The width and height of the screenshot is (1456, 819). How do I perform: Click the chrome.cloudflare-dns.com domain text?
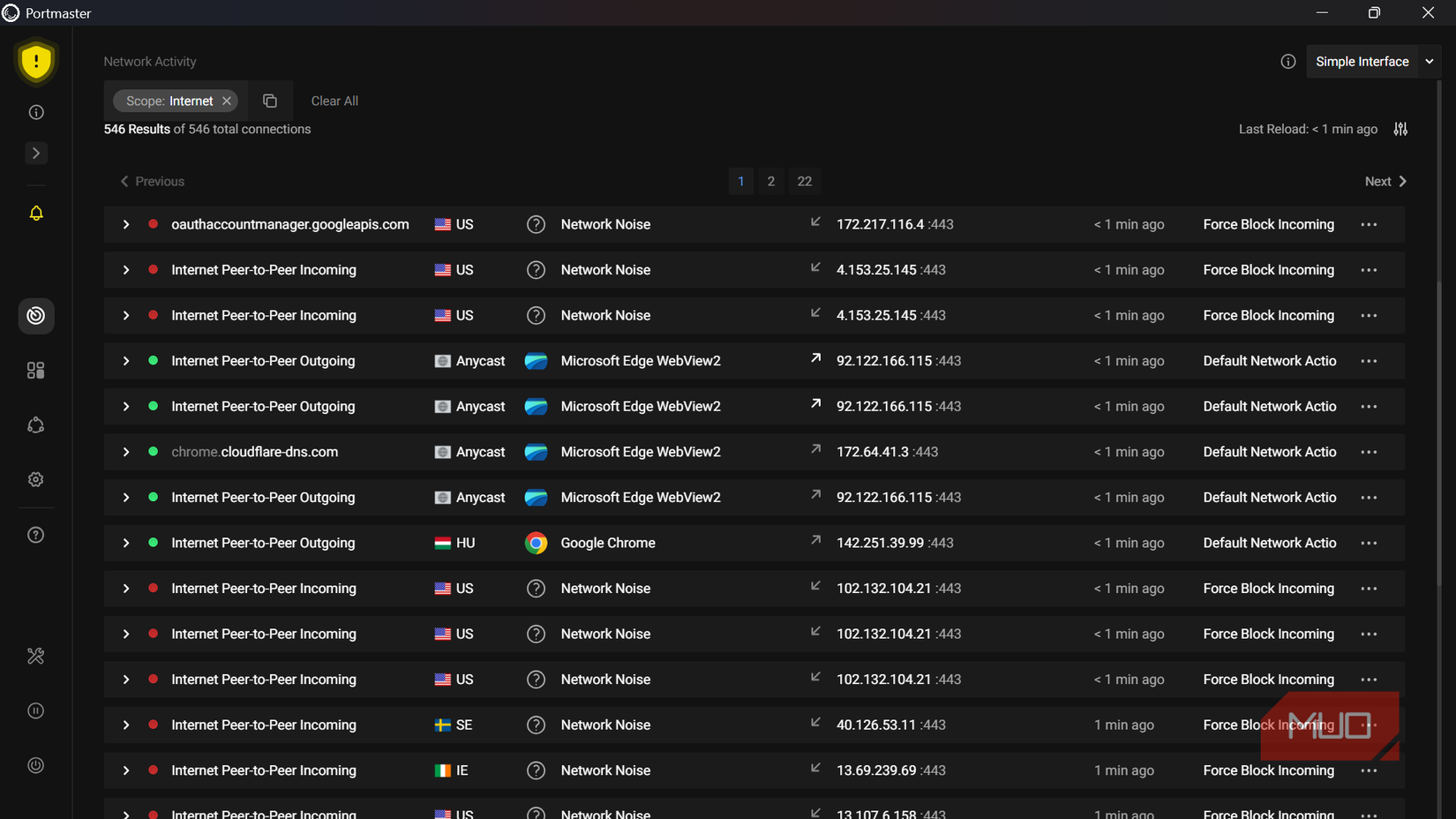(255, 452)
